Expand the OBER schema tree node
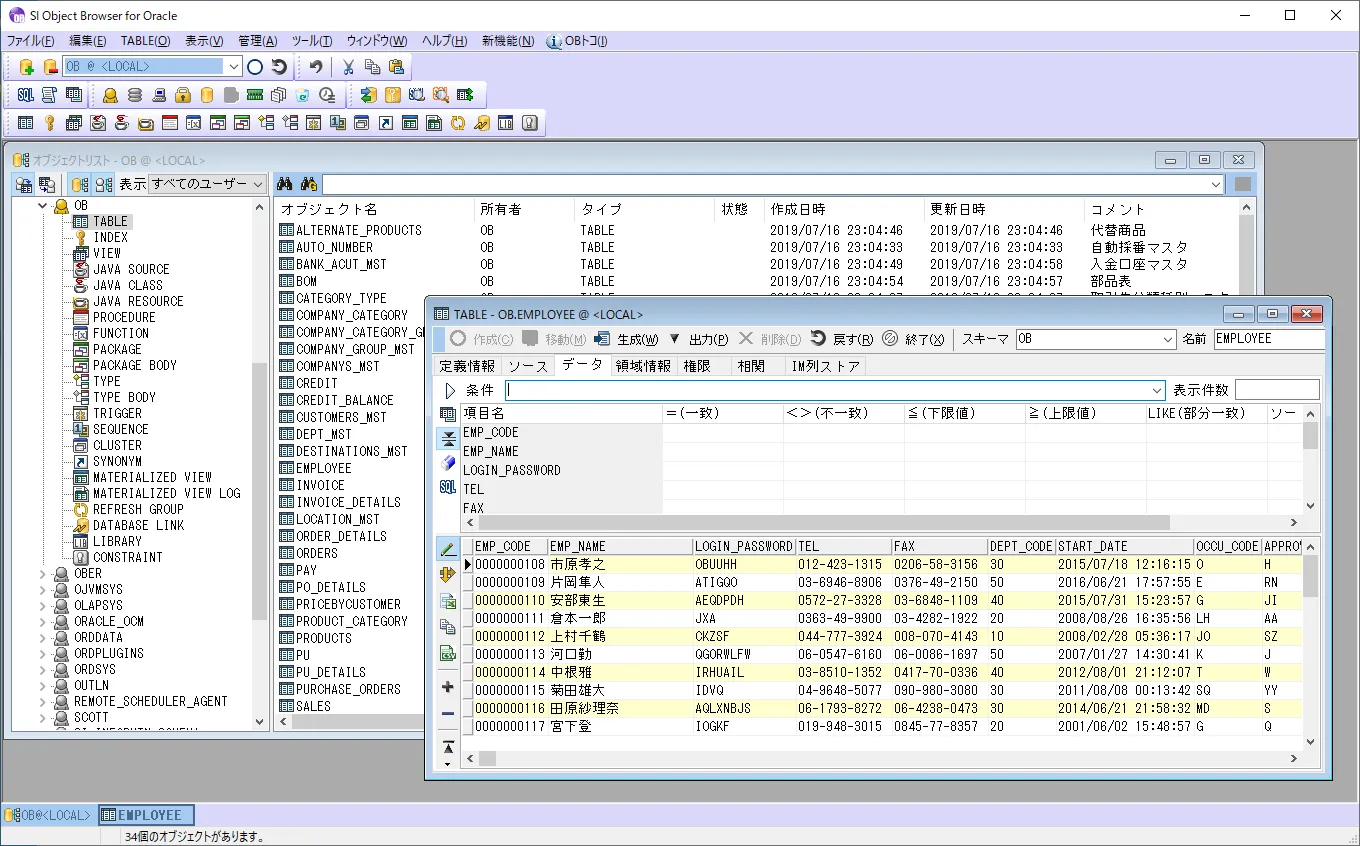The image size is (1360, 846). pyautogui.click(x=43, y=573)
